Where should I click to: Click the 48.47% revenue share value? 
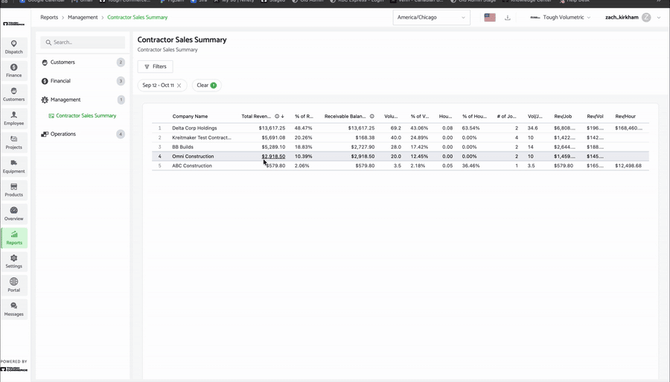(x=303, y=128)
